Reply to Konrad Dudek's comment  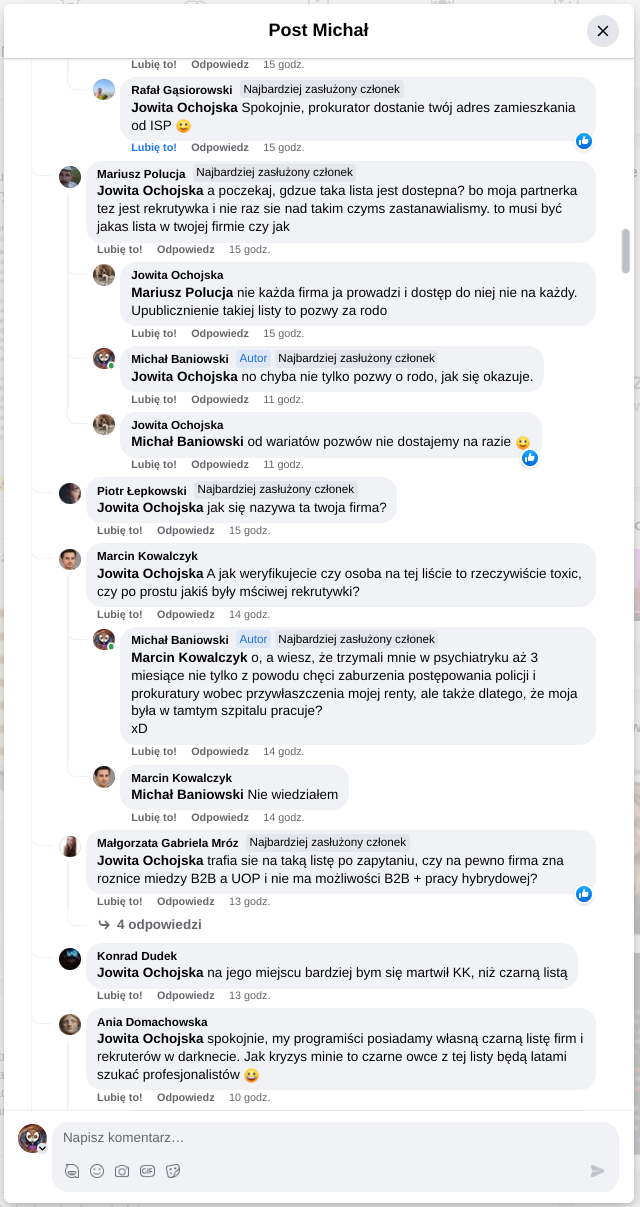pos(185,995)
